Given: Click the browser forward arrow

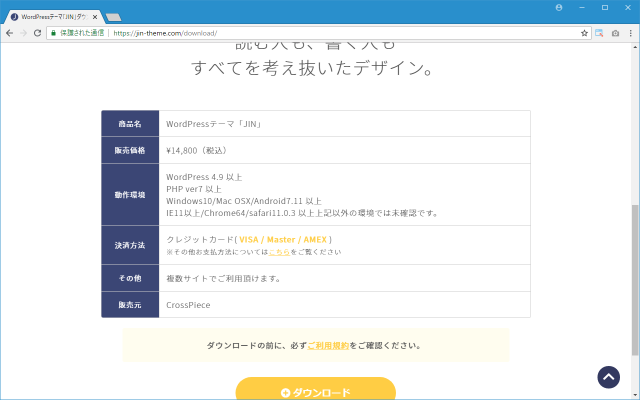Looking at the screenshot, I should click(x=23, y=33).
